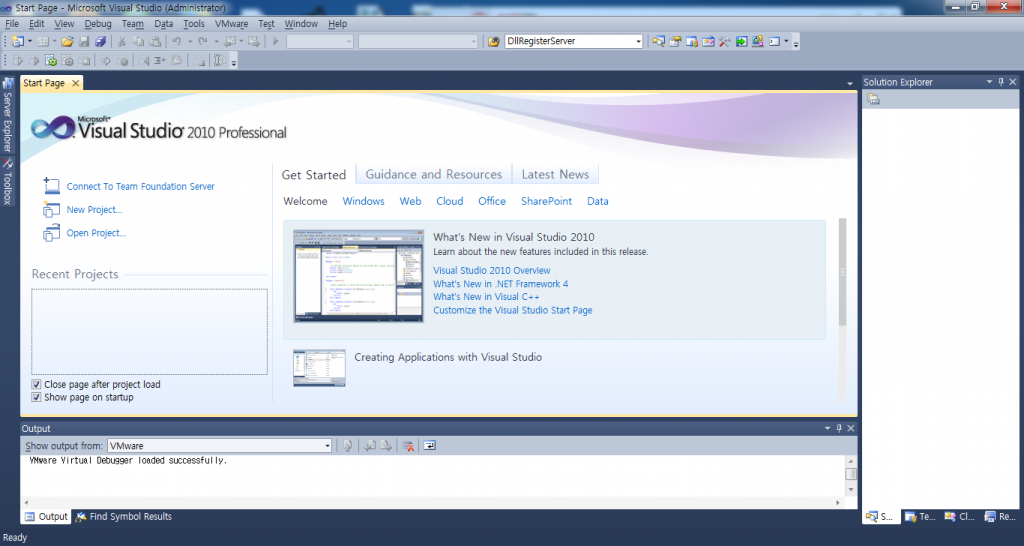This screenshot has height=546, width=1024.
Task: Click the Open Project... link
Action: (96, 233)
